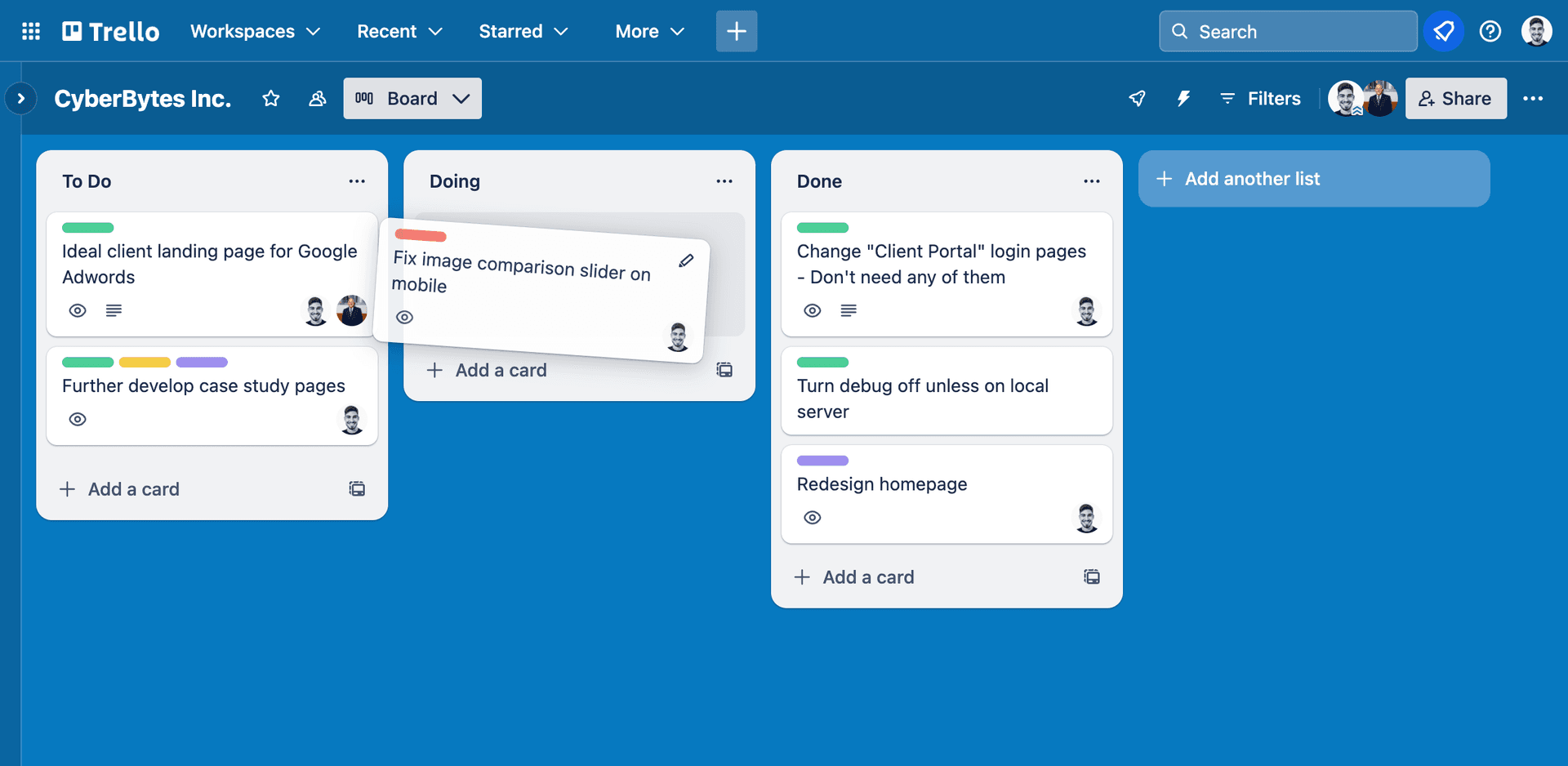Click the help question mark icon
Screen dimensions: 1568x766
(x=1490, y=31)
